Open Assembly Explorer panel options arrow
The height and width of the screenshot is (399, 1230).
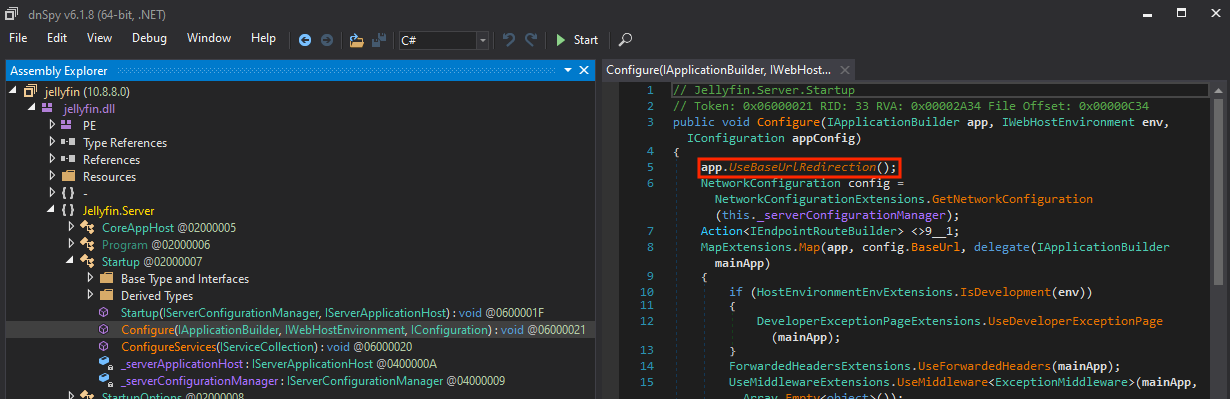coord(567,70)
